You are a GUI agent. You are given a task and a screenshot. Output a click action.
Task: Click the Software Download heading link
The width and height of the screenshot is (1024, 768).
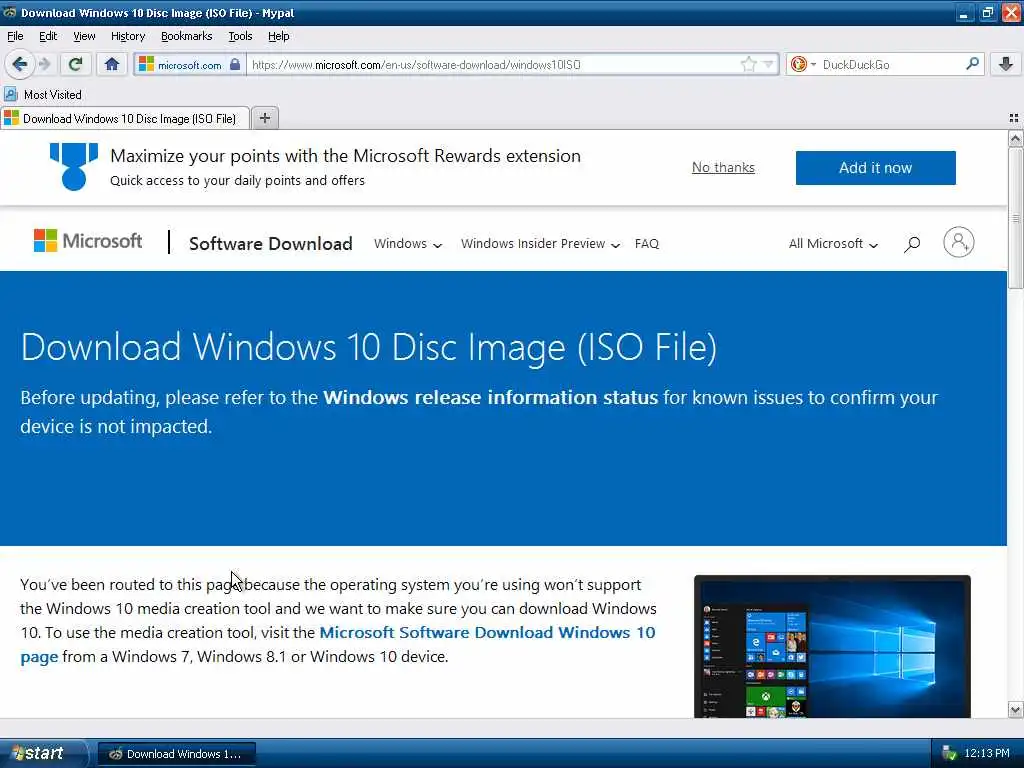(x=270, y=244)
